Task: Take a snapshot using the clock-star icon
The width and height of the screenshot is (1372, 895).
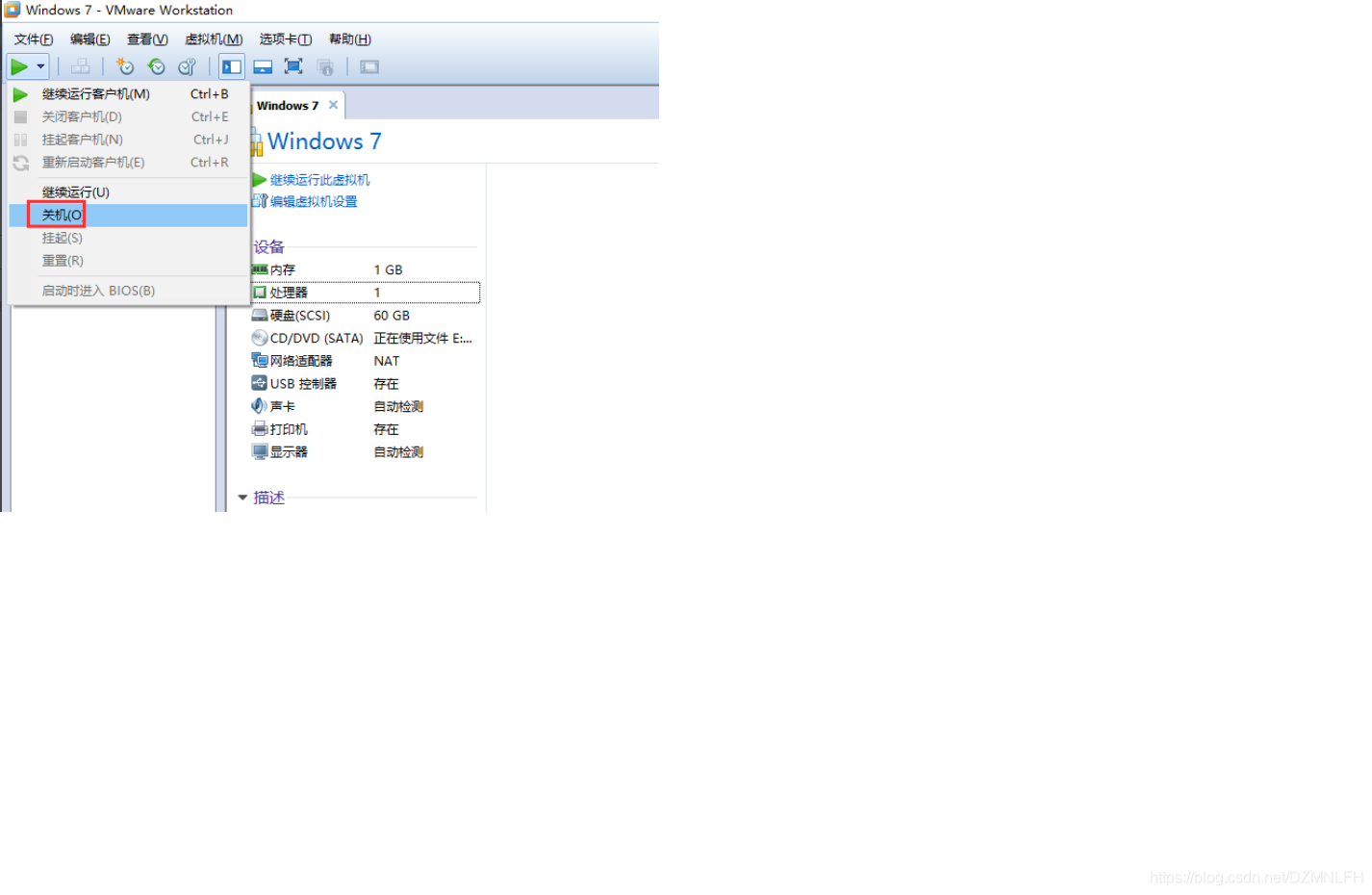Action: coord(125,66)
